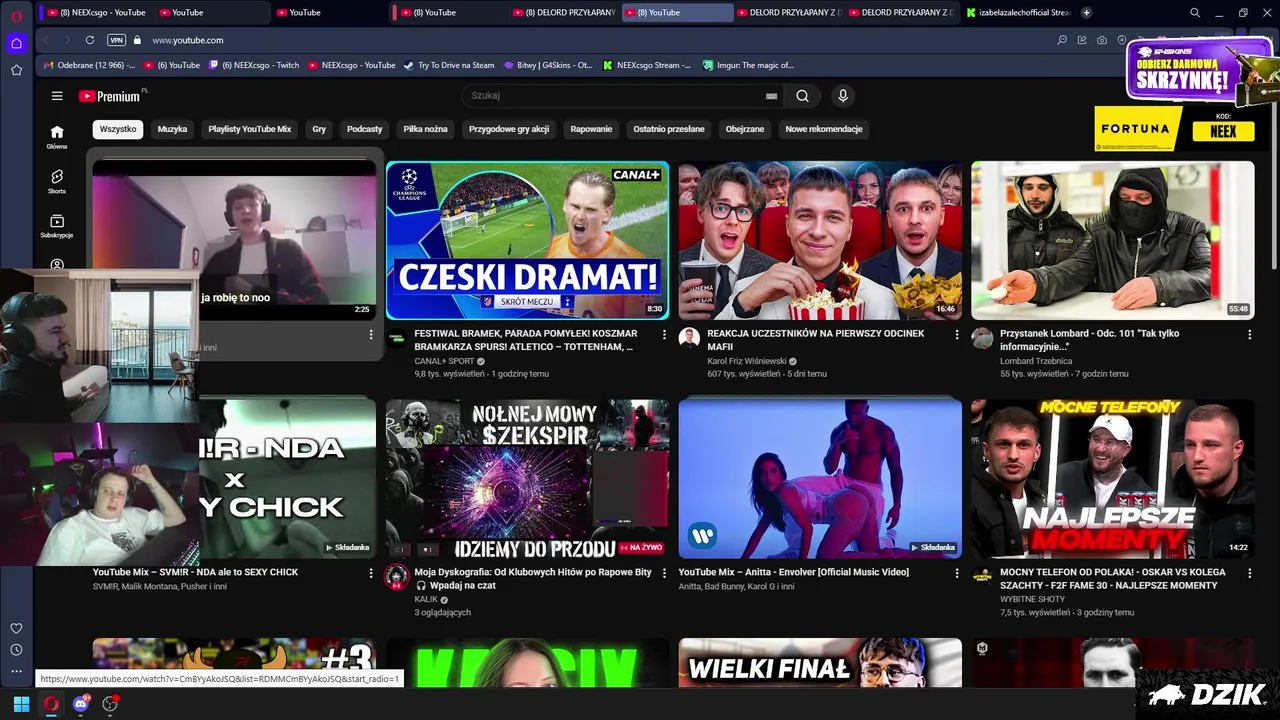1280x720 pixels.
Task: Open history clock in Opera sidebar
Action: point(16,650)
